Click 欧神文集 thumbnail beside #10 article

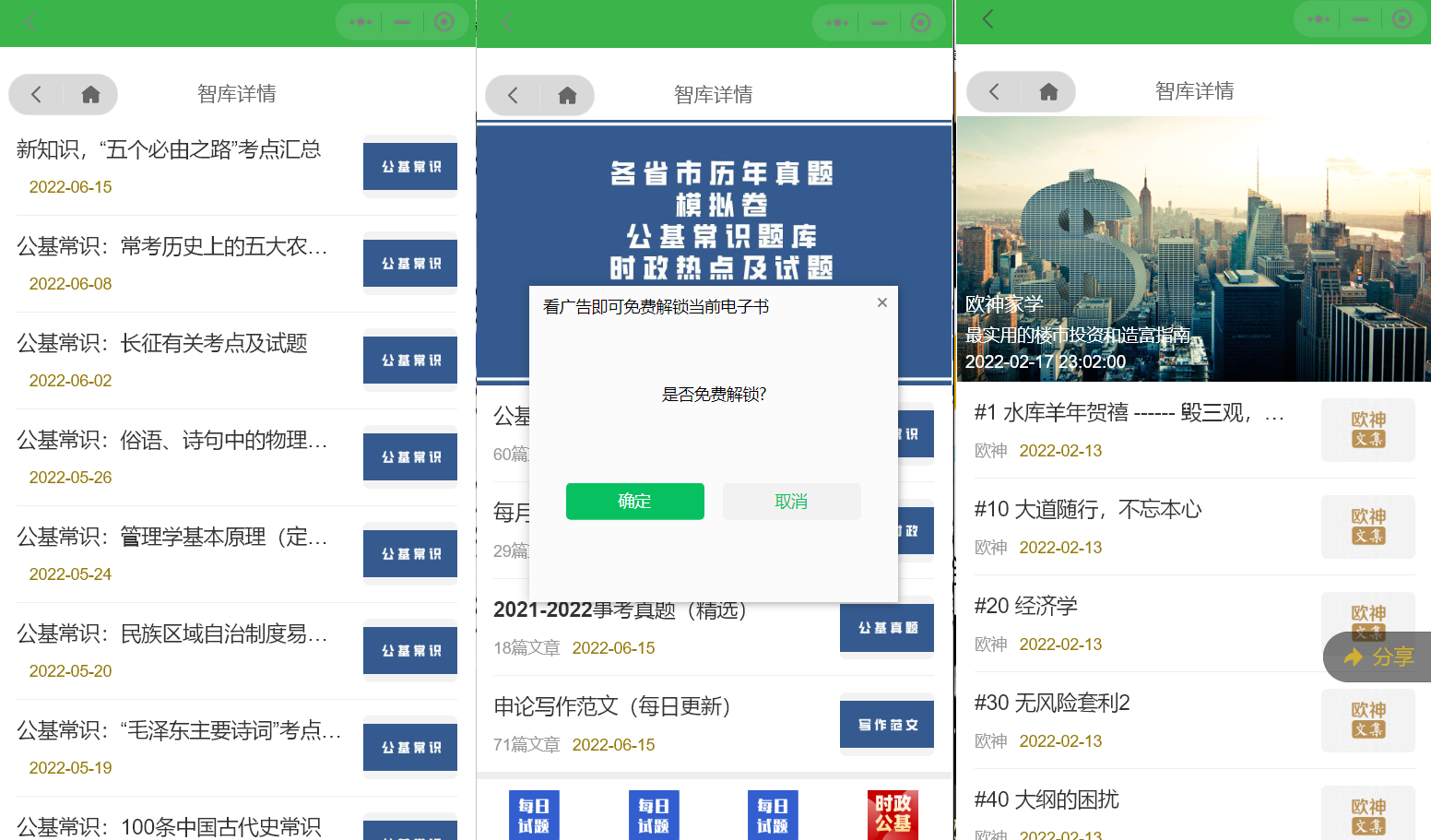pyautogui.click(x=1368, y=526)
